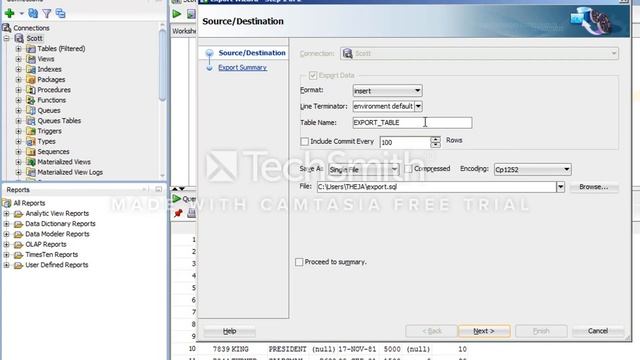Screen dimensions: 640x360
Task: Click the File path input field
Action: pos(436,187)
